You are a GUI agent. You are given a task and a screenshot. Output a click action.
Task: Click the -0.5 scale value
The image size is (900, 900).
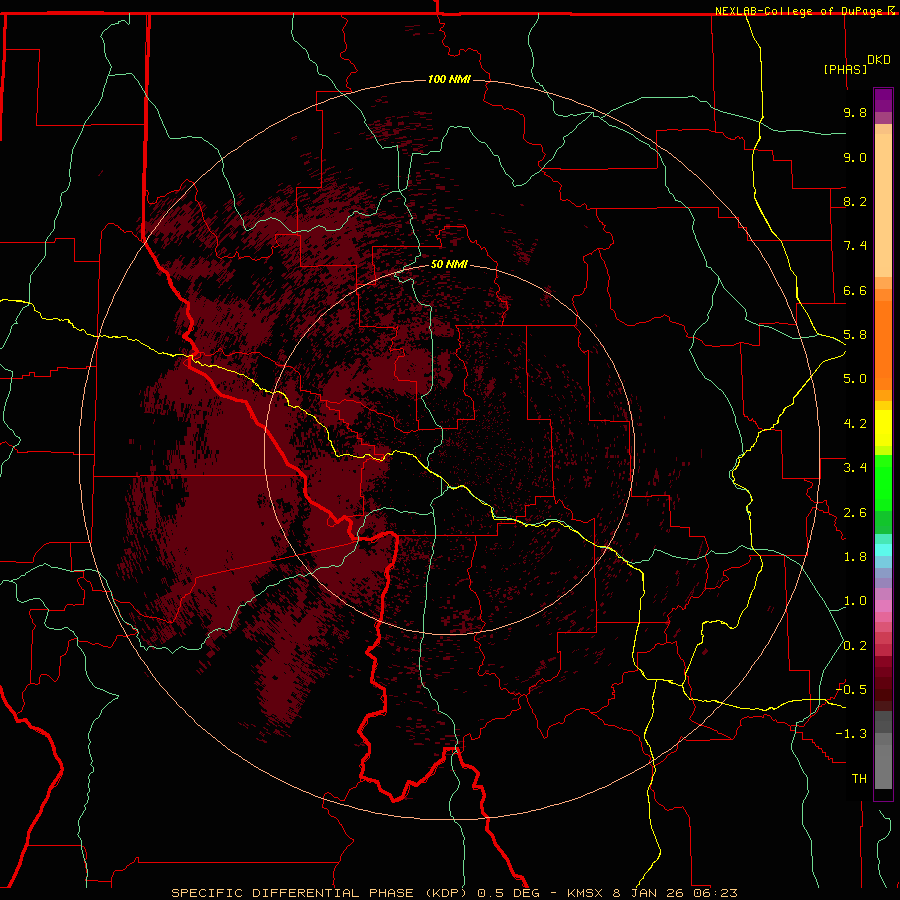(x=851, y=690)
